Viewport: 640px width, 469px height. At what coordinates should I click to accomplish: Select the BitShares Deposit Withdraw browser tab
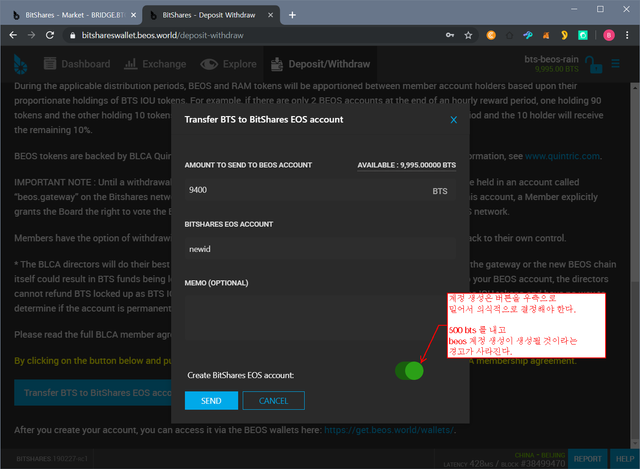[x=208, y=15]
